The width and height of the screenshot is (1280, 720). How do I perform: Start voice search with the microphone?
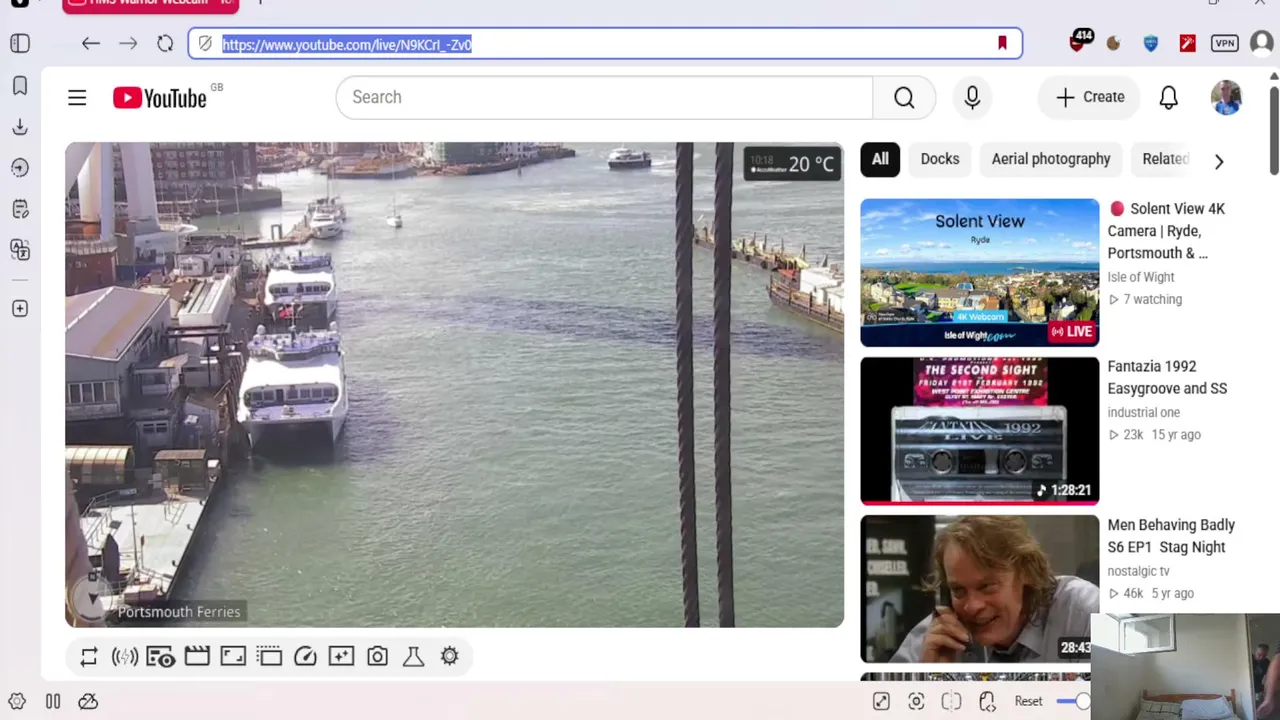[x=972, y=97]
